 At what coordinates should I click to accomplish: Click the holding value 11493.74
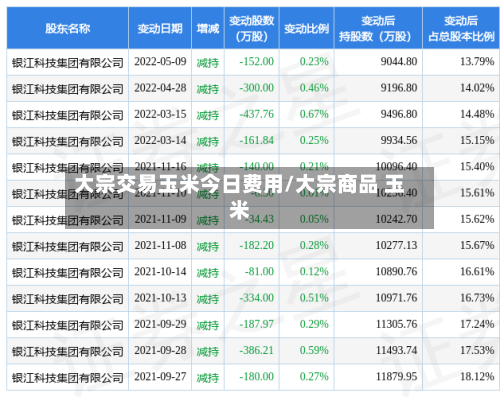(x=396, y=350)
